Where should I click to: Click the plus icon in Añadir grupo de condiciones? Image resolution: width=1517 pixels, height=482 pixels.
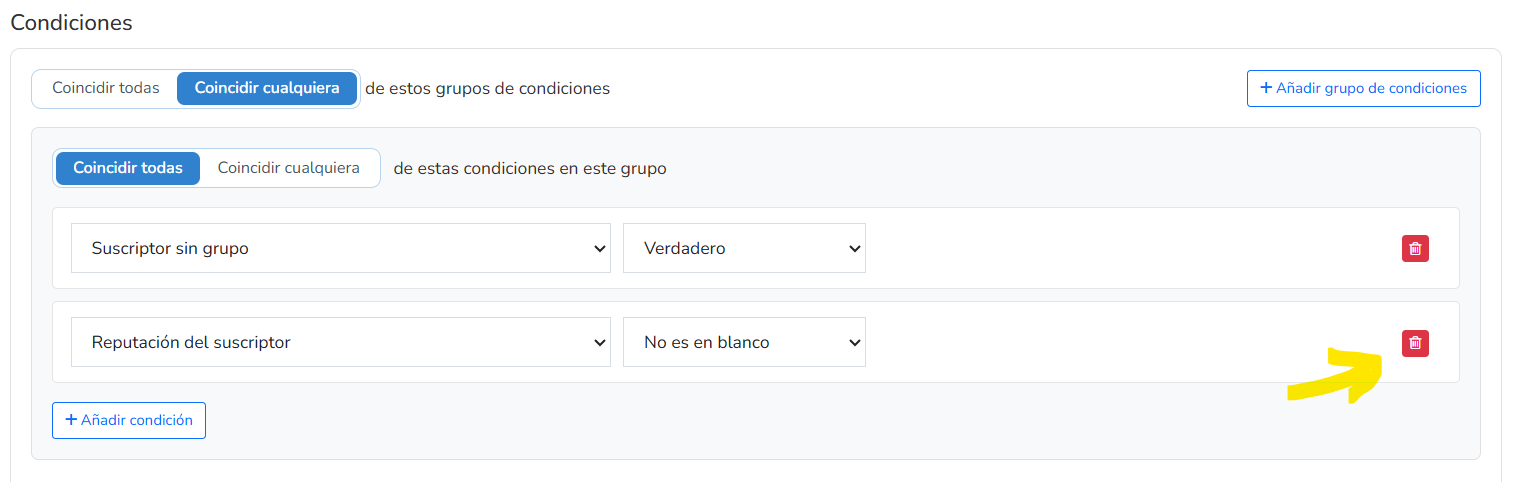tap(1266, 88)
